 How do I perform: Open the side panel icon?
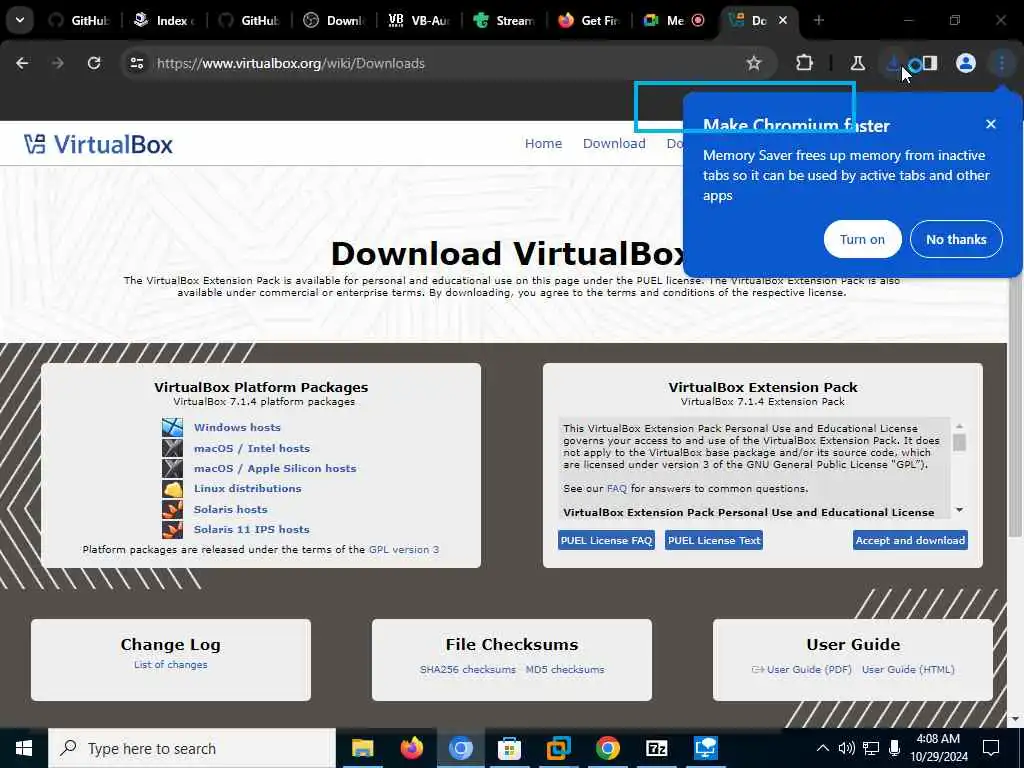point(930,63)
